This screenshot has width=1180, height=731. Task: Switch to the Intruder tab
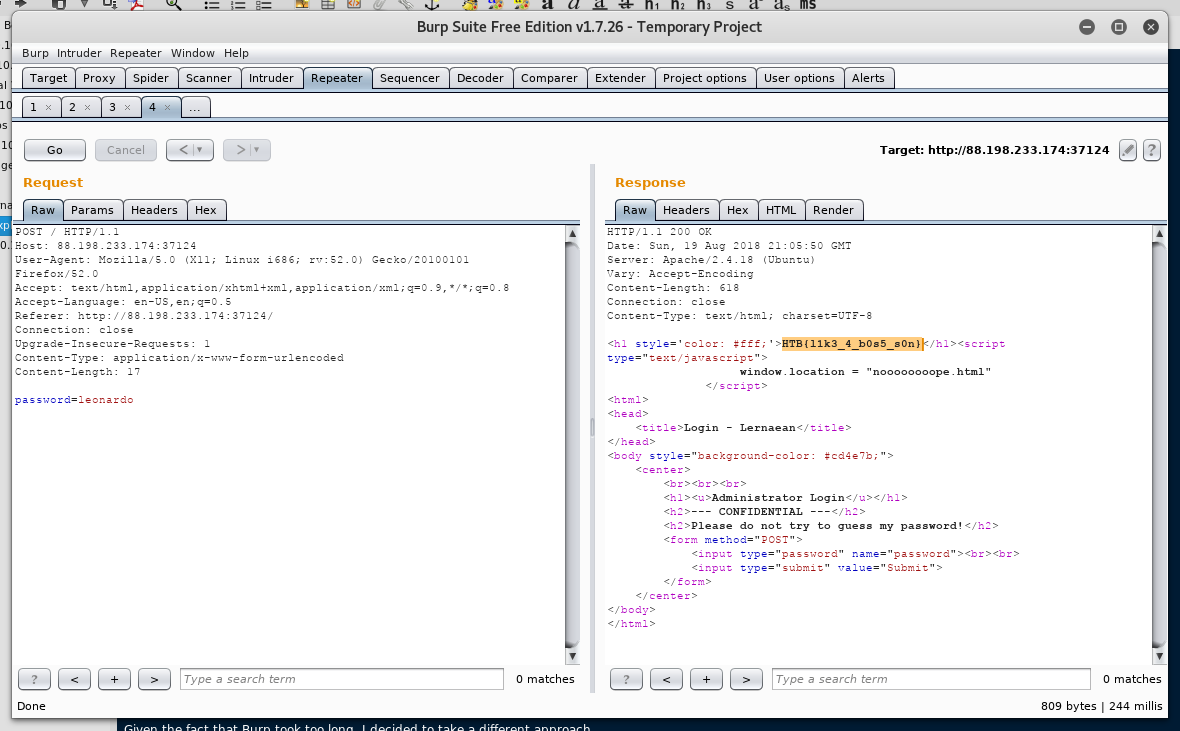(271, 78)
